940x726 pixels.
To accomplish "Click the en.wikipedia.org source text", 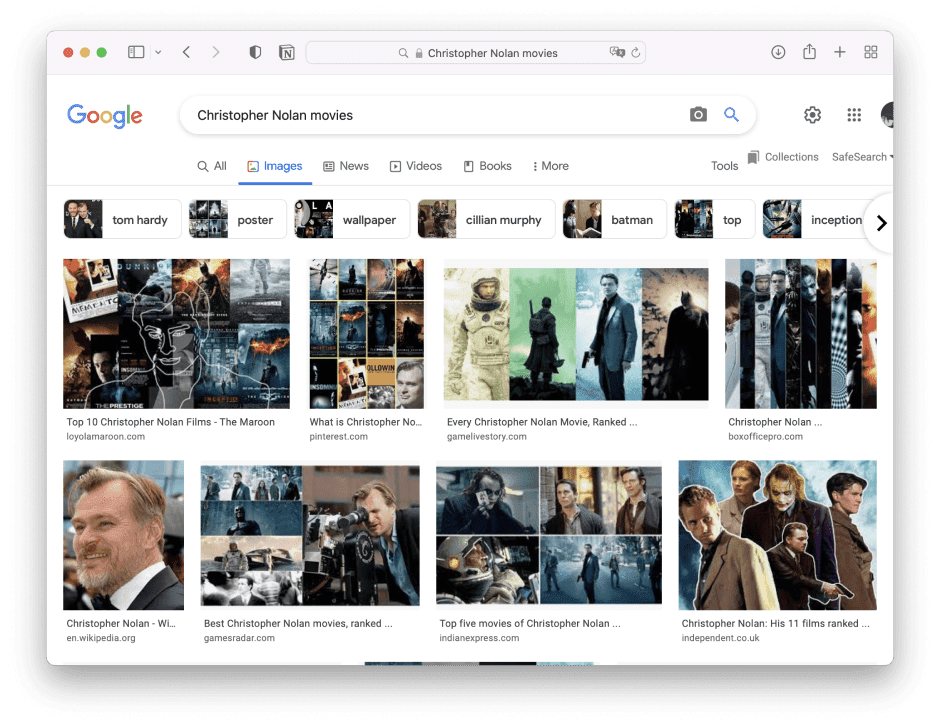I will point(101,638).
